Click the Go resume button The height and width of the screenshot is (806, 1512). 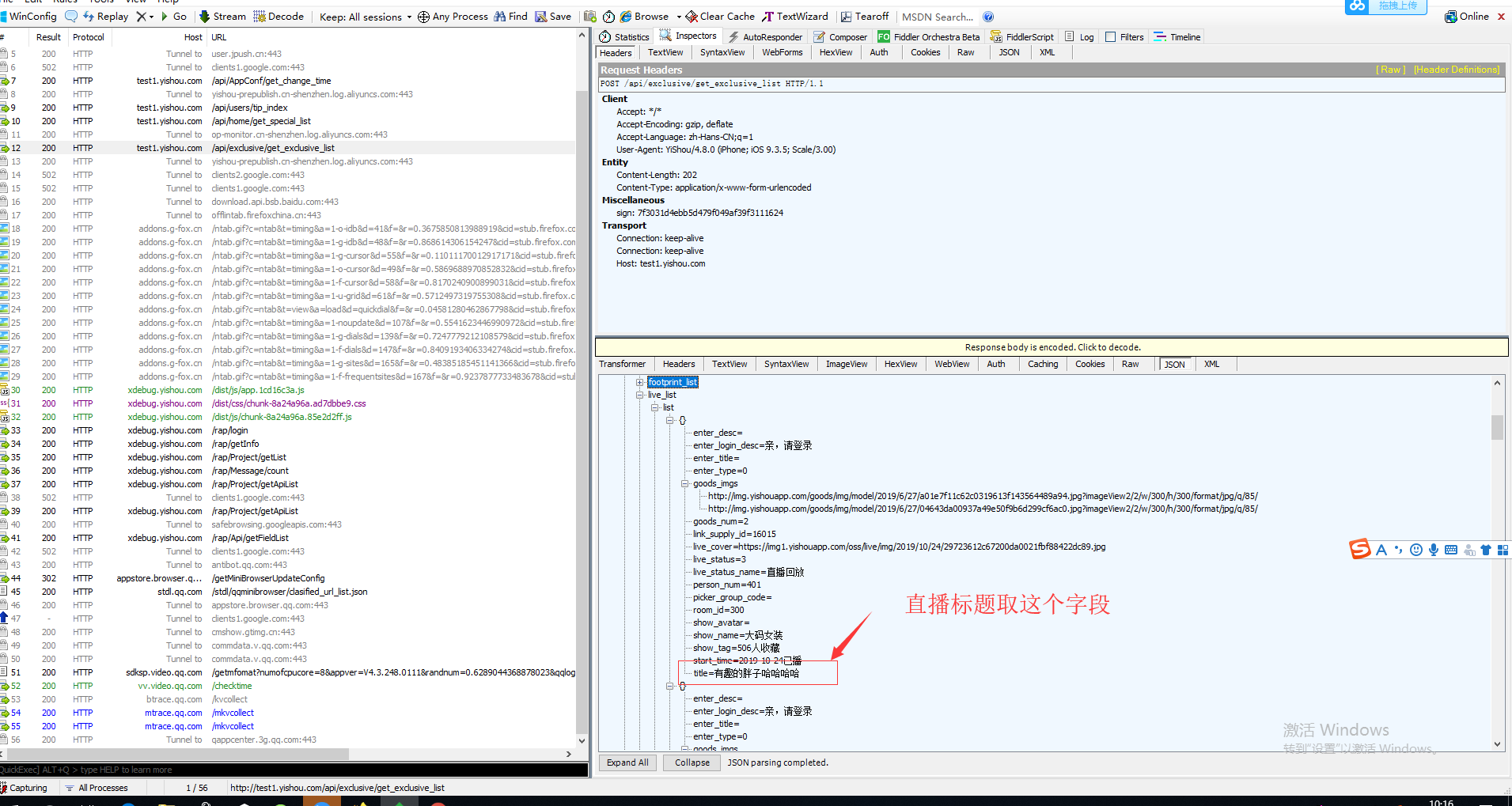[x=174, y=16]
